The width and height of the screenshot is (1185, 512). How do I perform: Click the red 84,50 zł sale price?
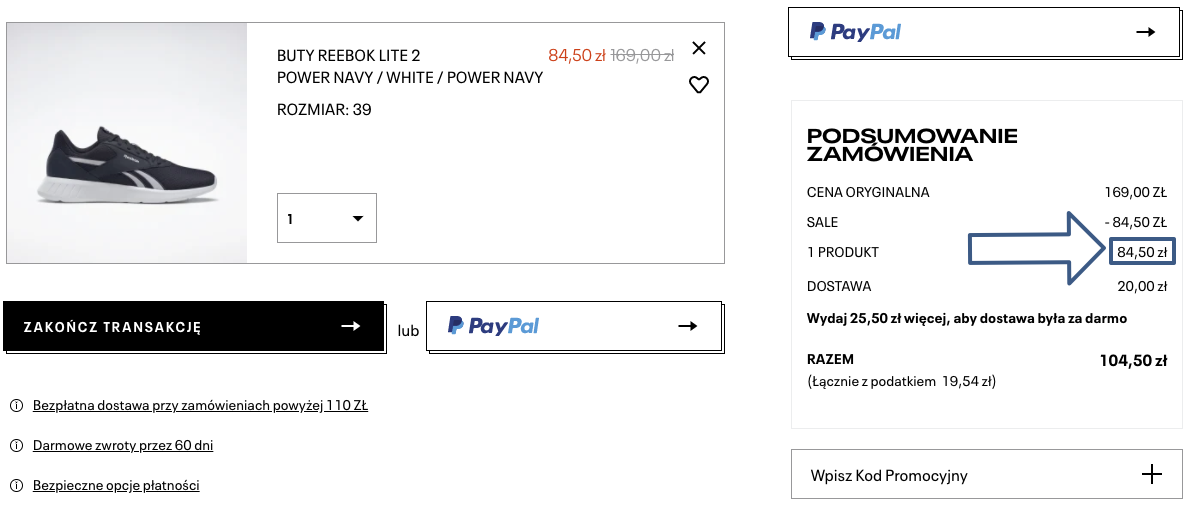(577, 55)
